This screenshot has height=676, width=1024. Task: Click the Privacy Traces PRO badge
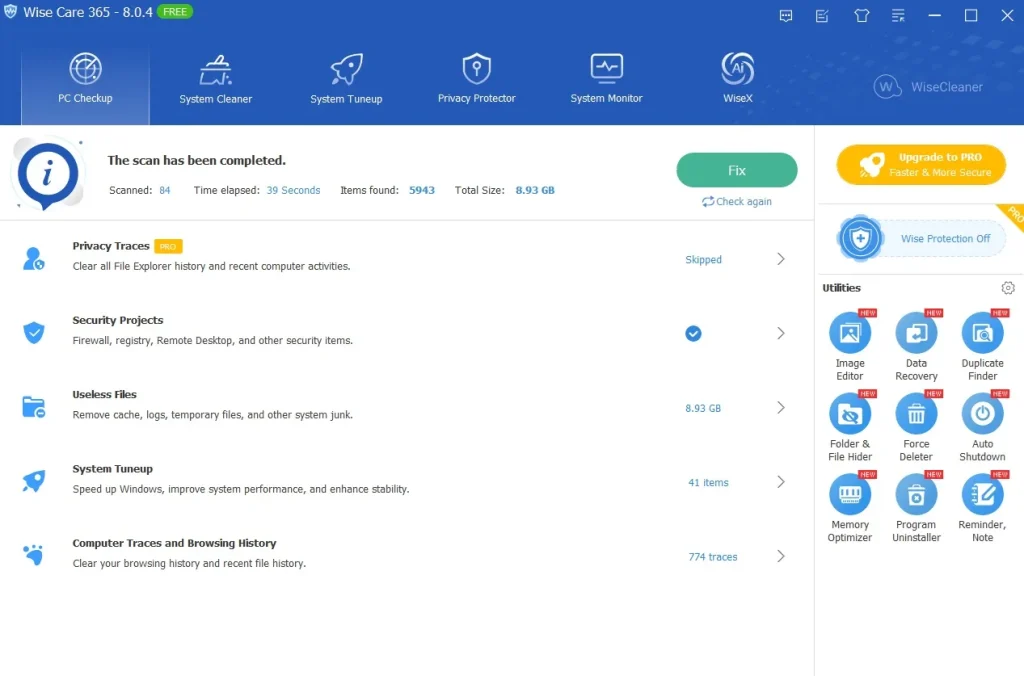[168, 246]
